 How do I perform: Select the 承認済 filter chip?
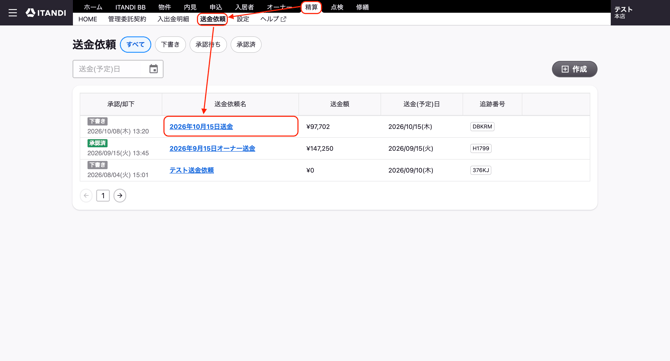point(246,44)
